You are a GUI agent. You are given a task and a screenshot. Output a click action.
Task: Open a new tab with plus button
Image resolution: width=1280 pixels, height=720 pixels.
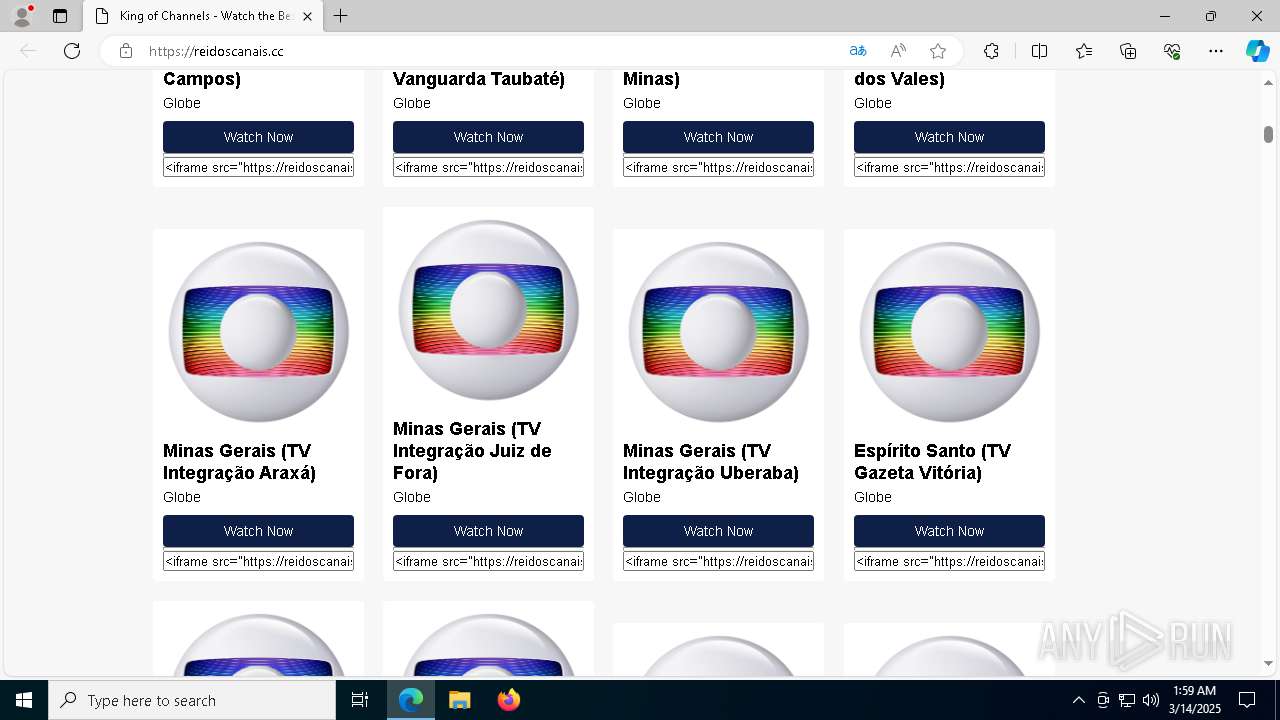click(341, 16)
